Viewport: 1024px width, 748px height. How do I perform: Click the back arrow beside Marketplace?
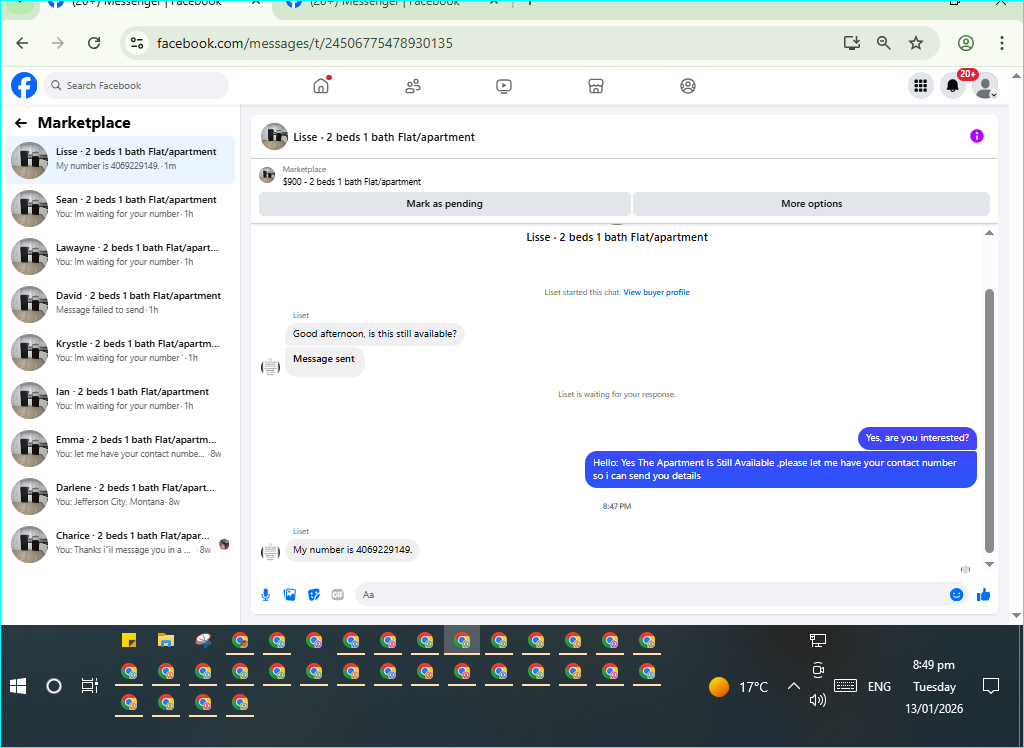pos(21,123)
